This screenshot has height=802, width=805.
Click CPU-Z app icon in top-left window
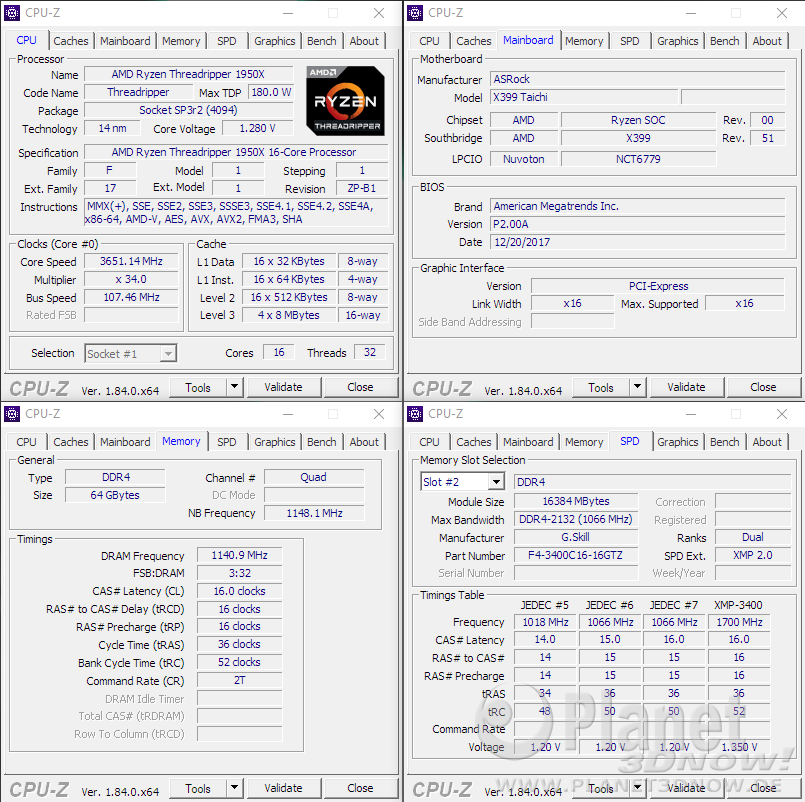pyautogui.click(x=12, y=13)
